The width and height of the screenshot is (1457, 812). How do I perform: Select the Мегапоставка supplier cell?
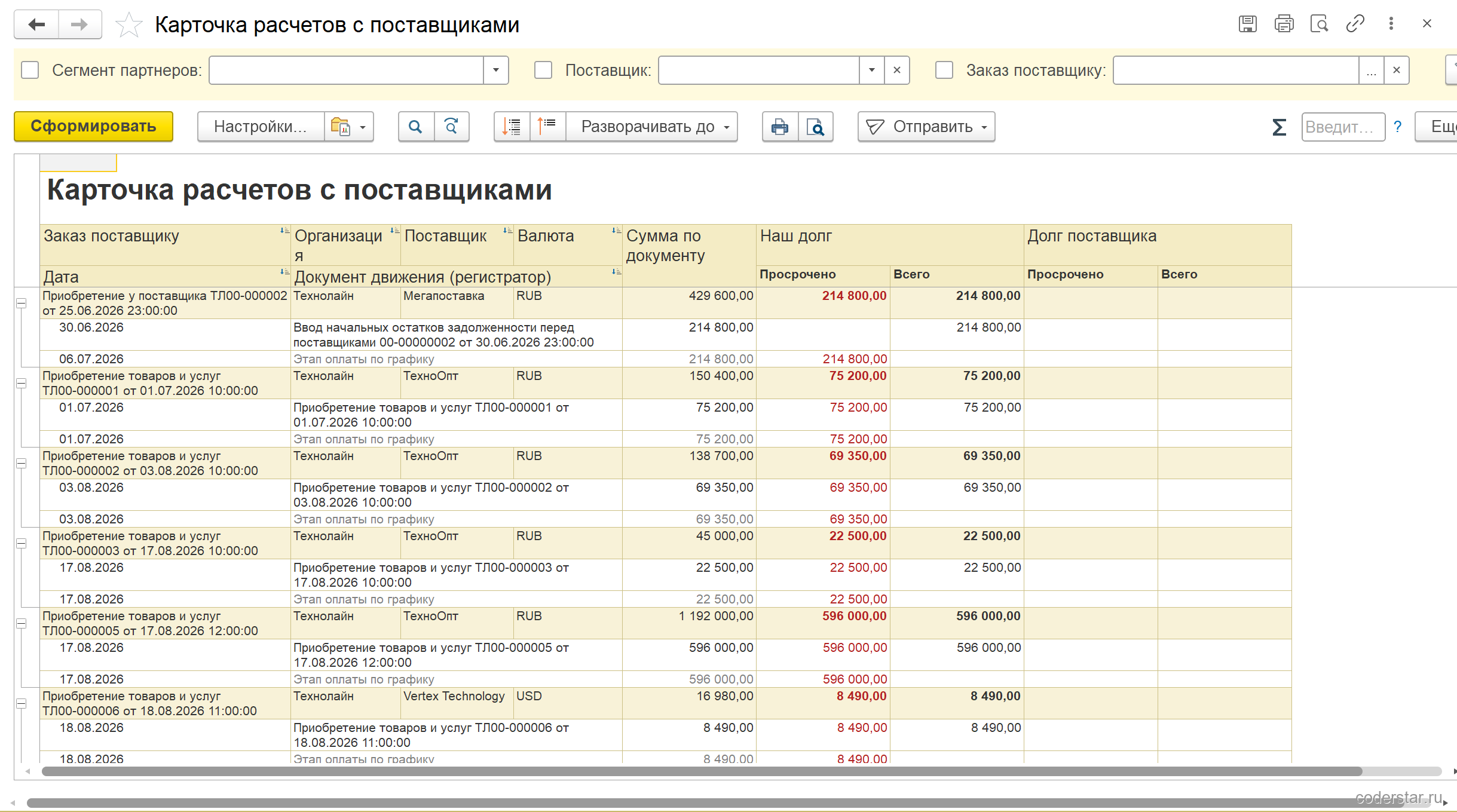tap(457, 303)
